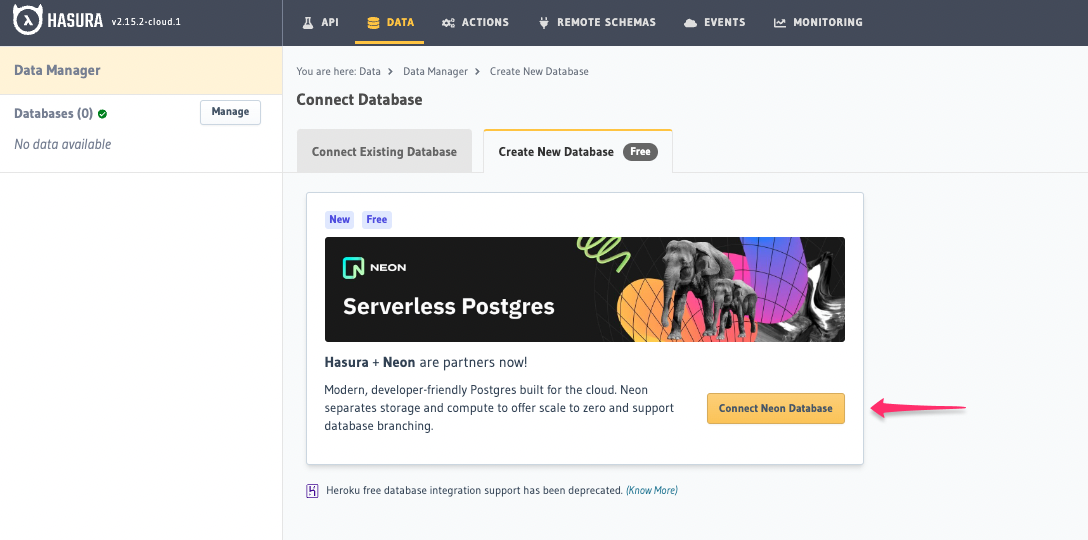Click the Free pill on tab
This screenshot has width=1088, height=540.
[640, 151]
